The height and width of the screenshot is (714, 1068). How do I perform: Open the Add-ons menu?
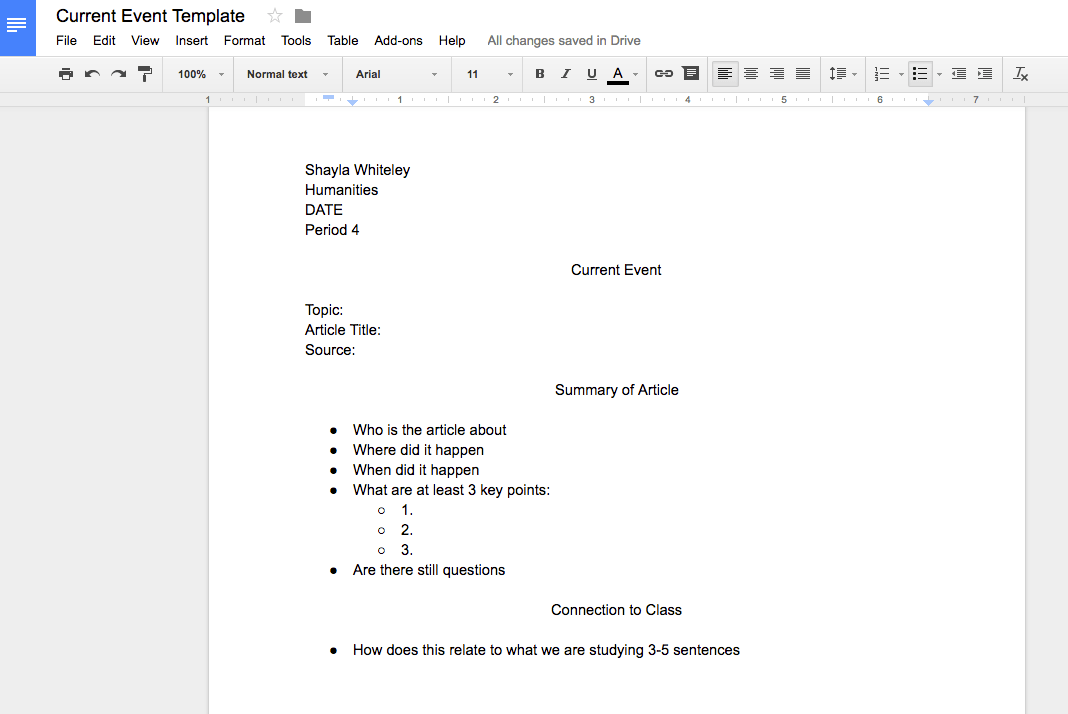[x=398, y=41]
